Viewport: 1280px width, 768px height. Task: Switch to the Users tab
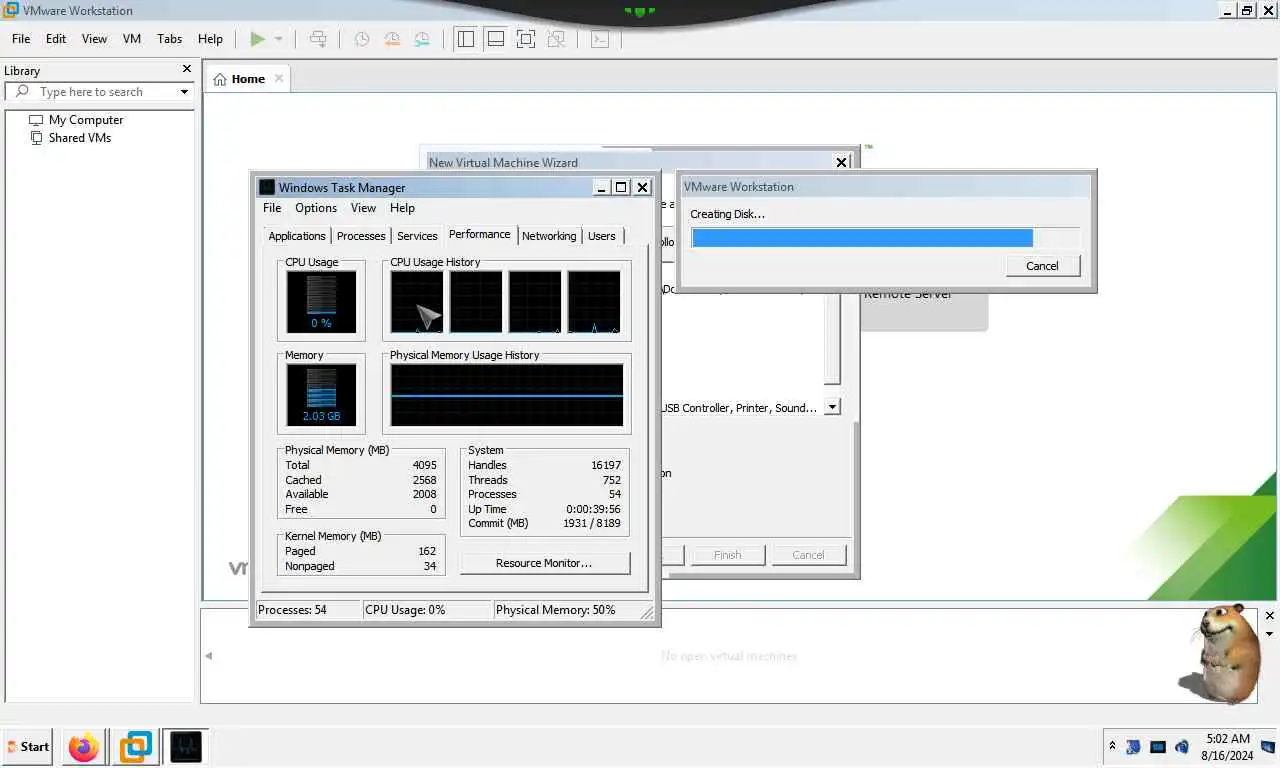point(602,236)
